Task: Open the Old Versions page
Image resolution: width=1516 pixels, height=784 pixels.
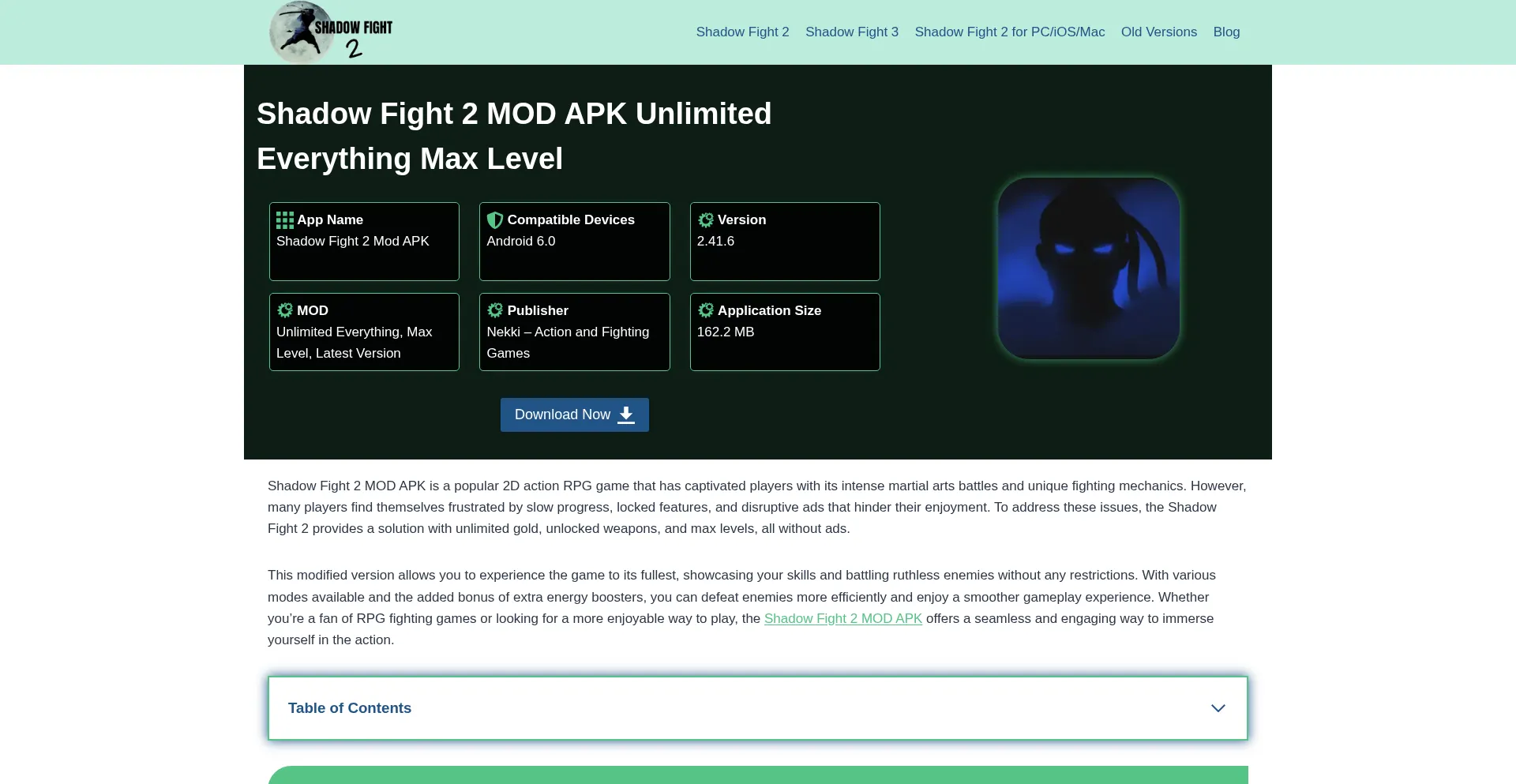Action: point(1159,32)
